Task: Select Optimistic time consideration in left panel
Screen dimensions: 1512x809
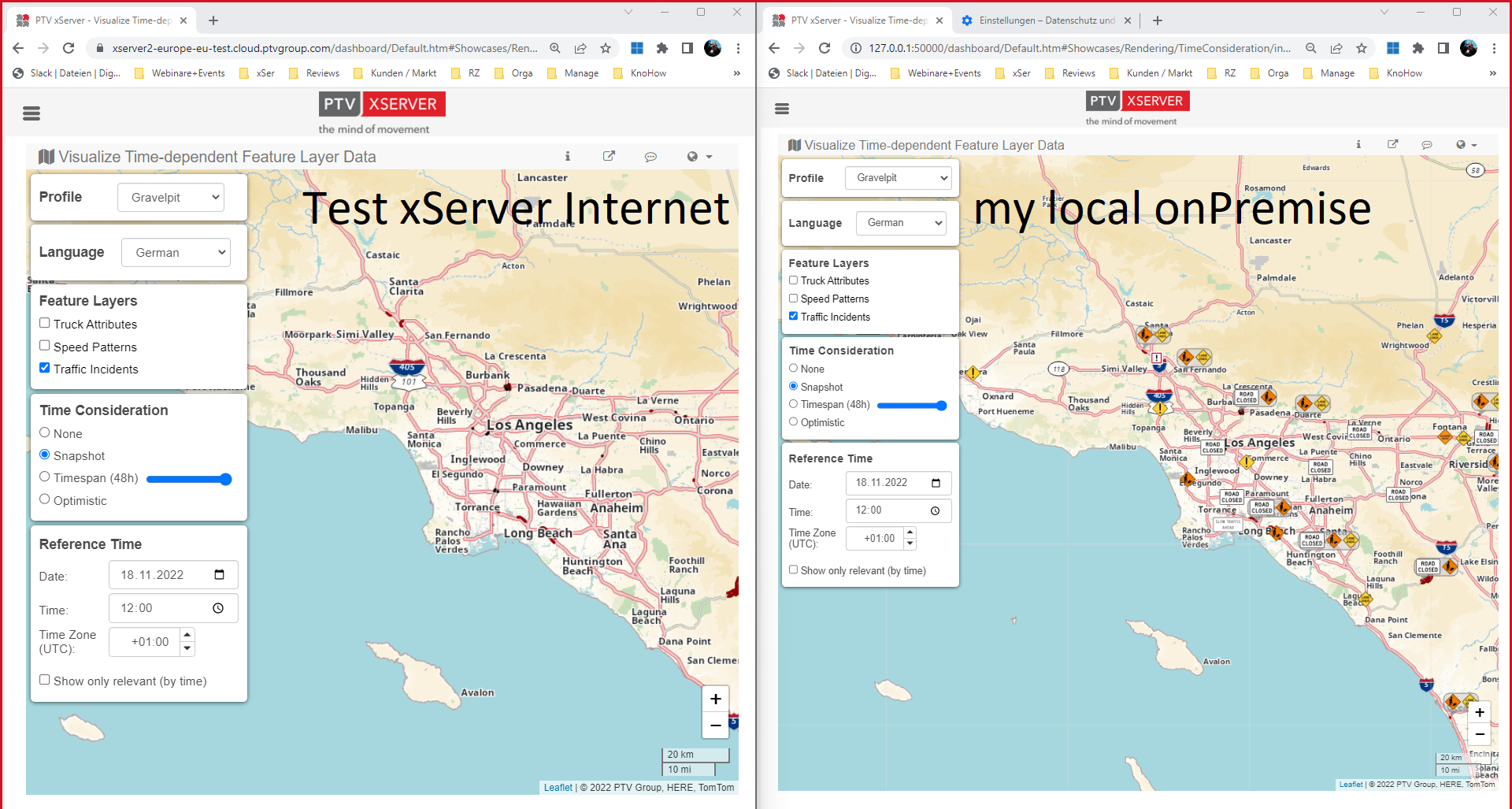Action: click(45, 499)
